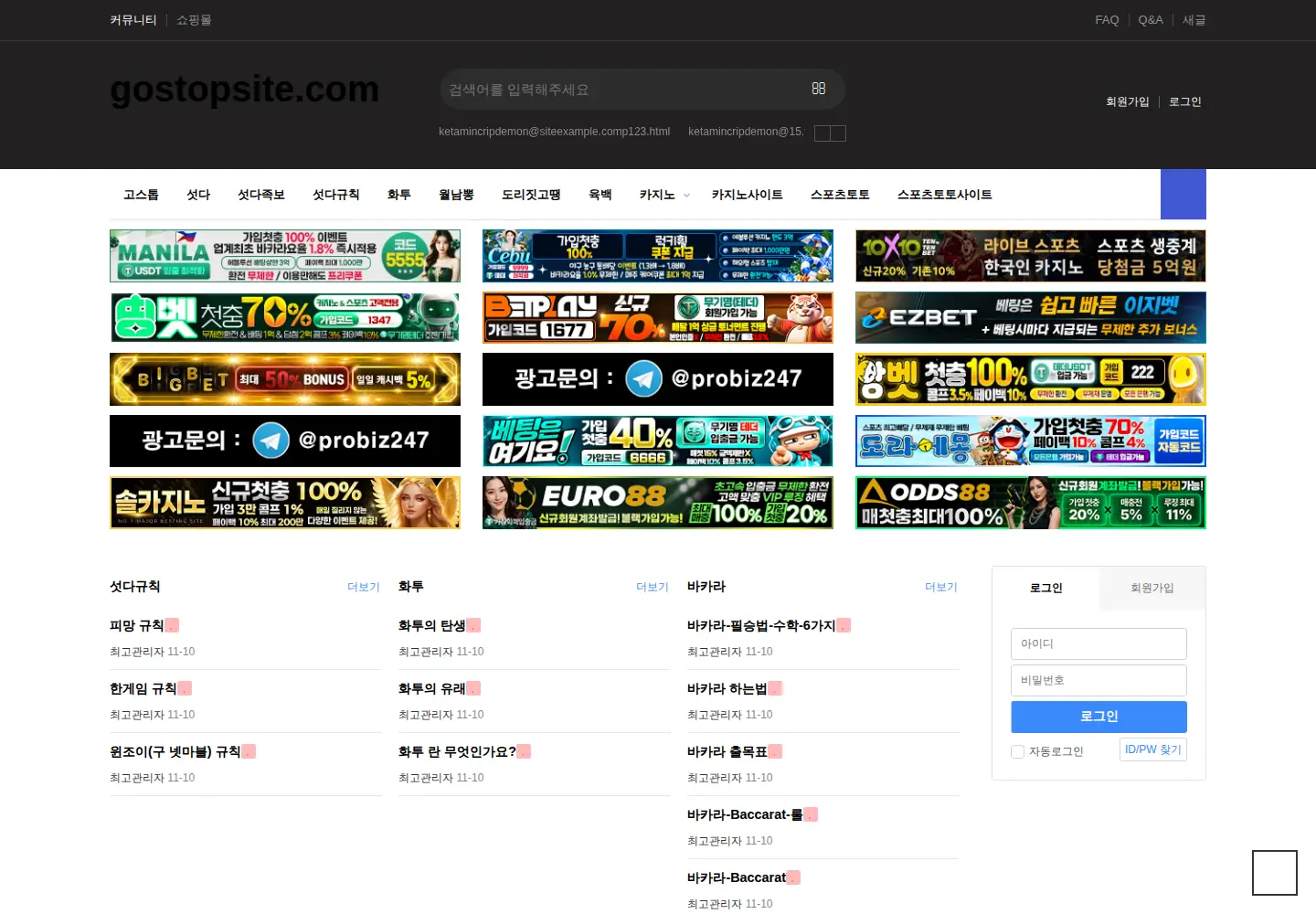The height and width of the screenshot is (914, 1316).
Task: Focus the 아이디 input field
Action: click(1098, 643)
